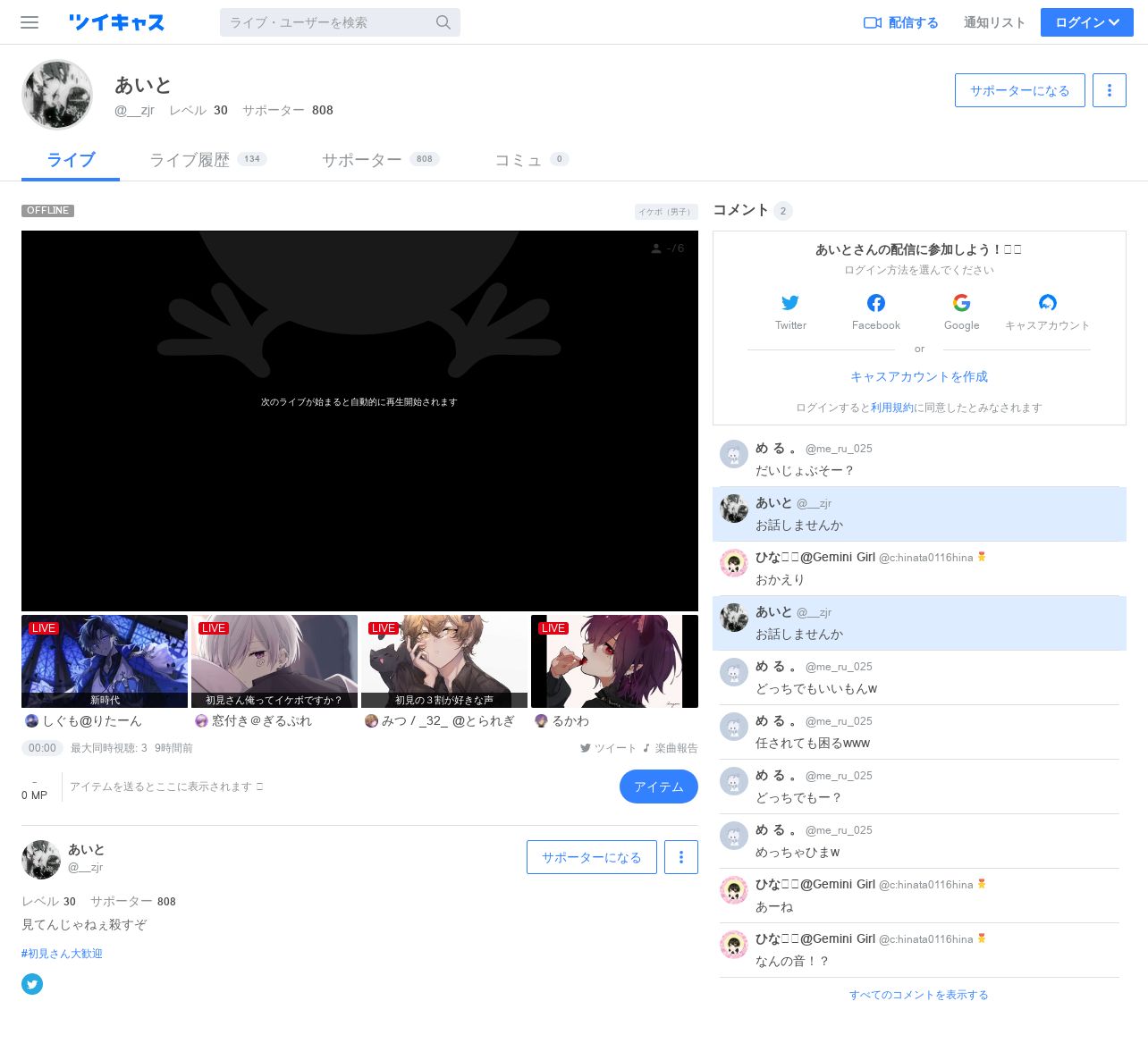This screenshot has width=1148, height=1060.
Task: Switch to the サポーター tab
Action: click(381, 160)
